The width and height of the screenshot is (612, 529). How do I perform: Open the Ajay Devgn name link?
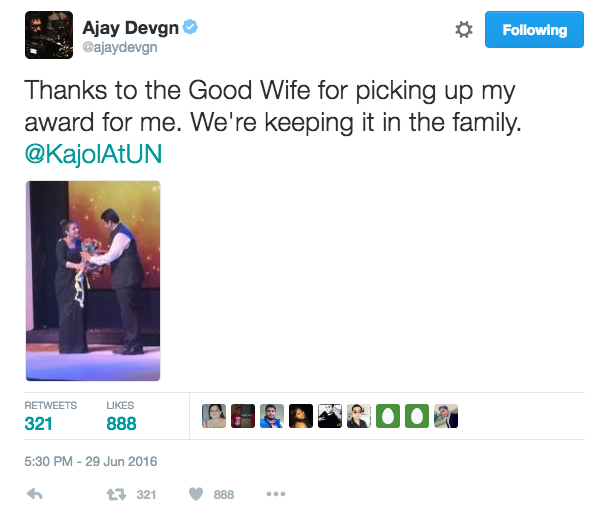click(x=130, y=28)
